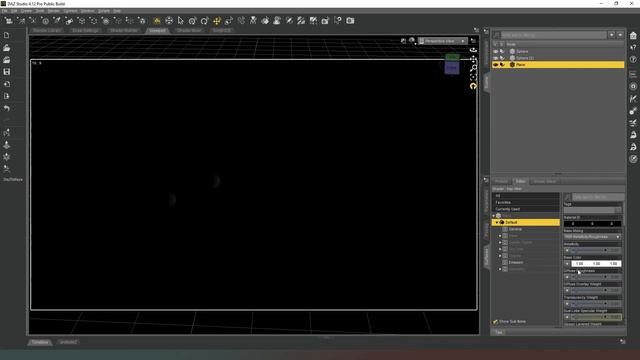Switch to the Viewport tab

tap(158, 31)
